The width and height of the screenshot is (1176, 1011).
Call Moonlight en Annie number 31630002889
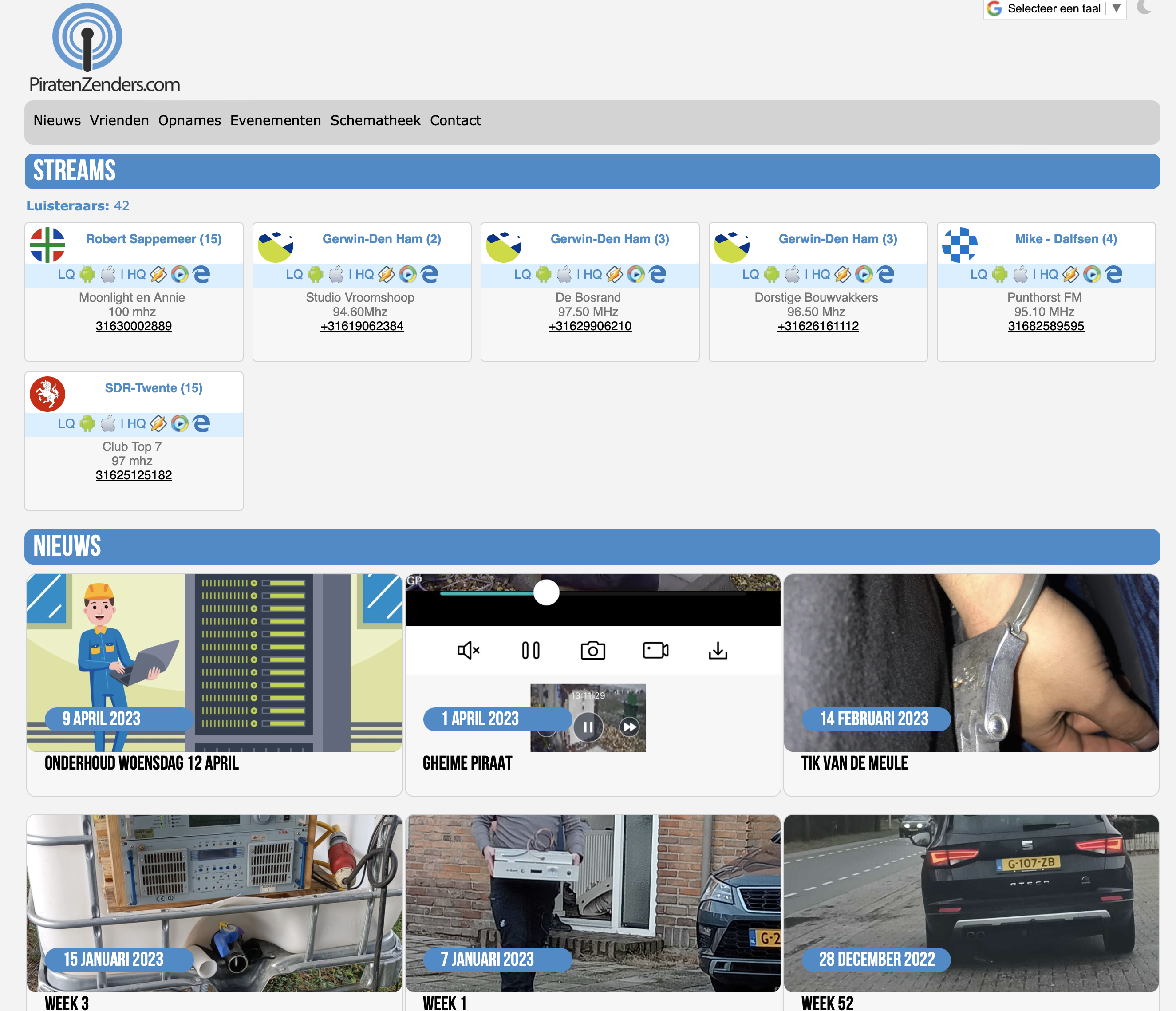[134, 326]
